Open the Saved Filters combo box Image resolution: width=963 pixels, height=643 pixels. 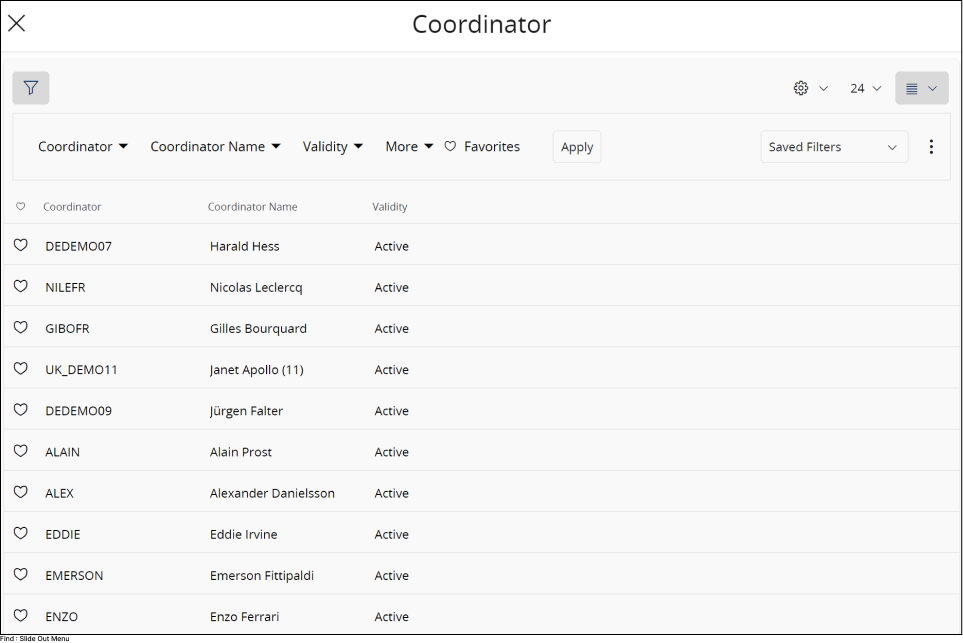click(833, 147)
